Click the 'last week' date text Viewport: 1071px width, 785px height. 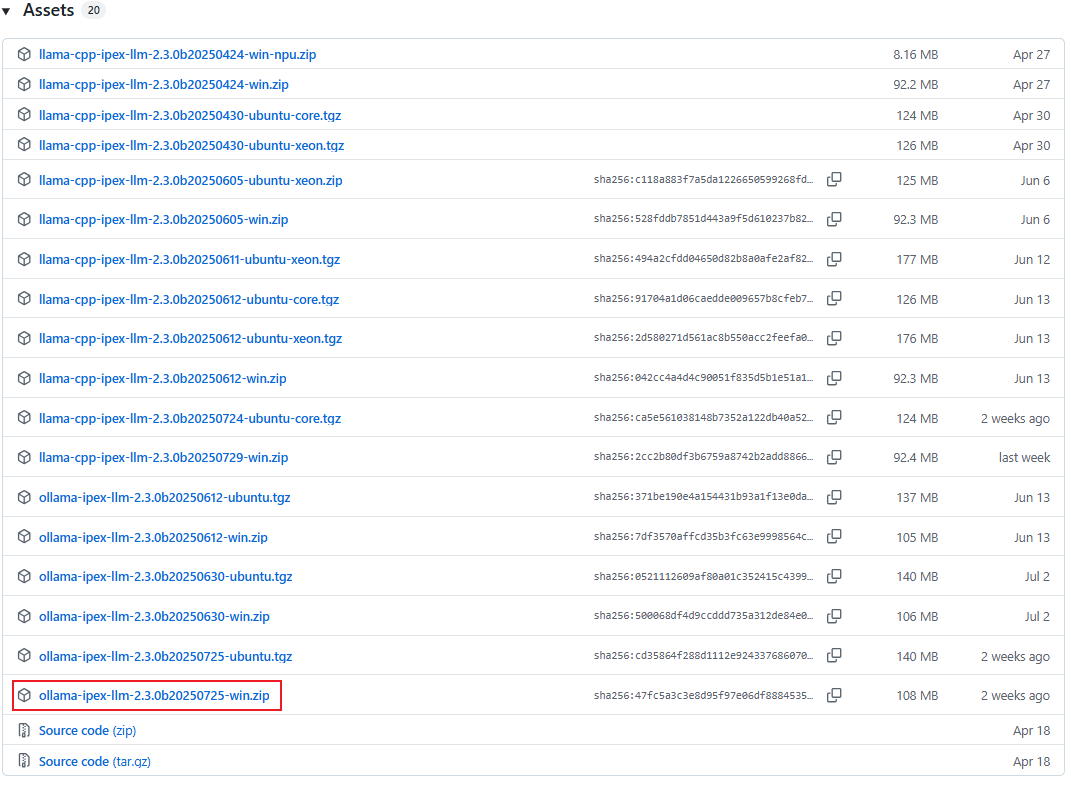(1024, 458)
